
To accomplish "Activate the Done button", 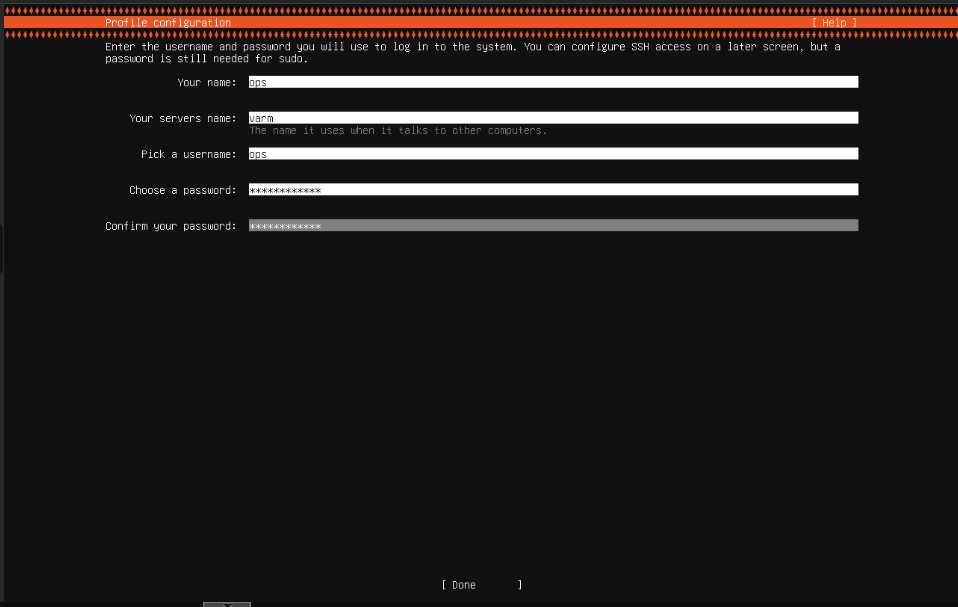I will (481, 584).
